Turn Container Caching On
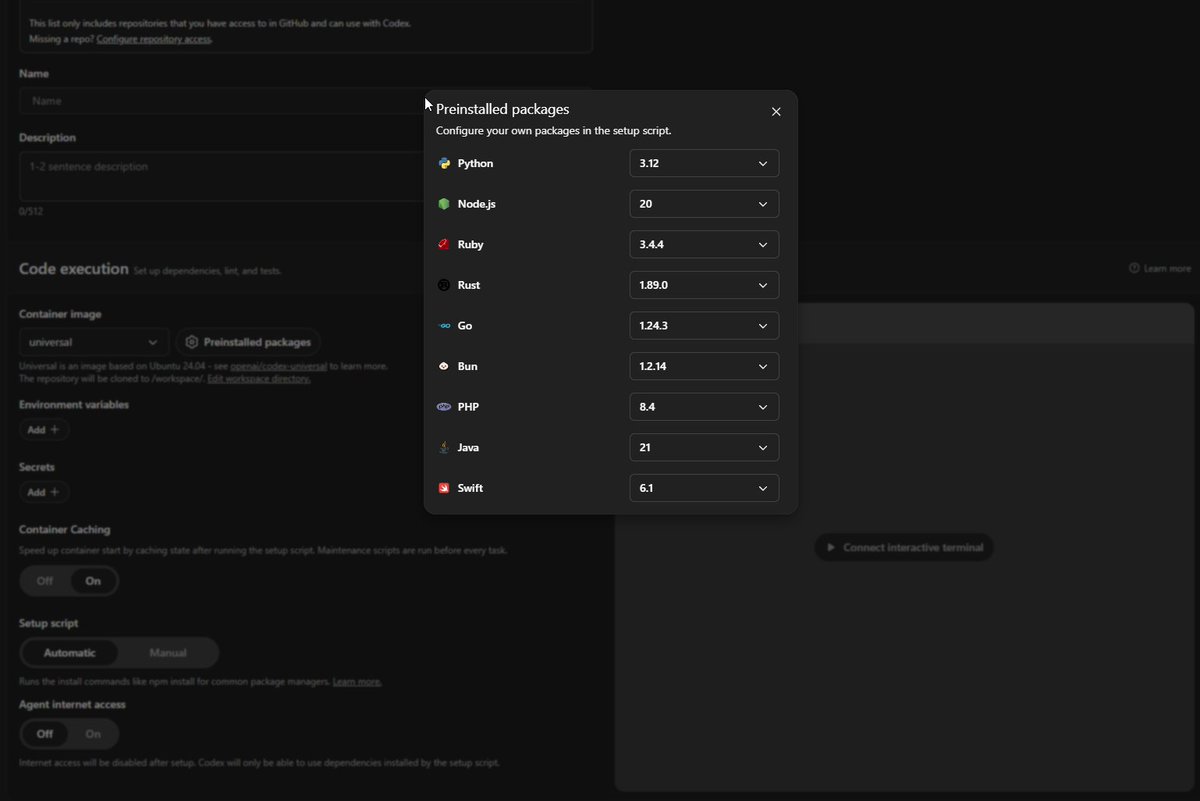 (93, 581)
